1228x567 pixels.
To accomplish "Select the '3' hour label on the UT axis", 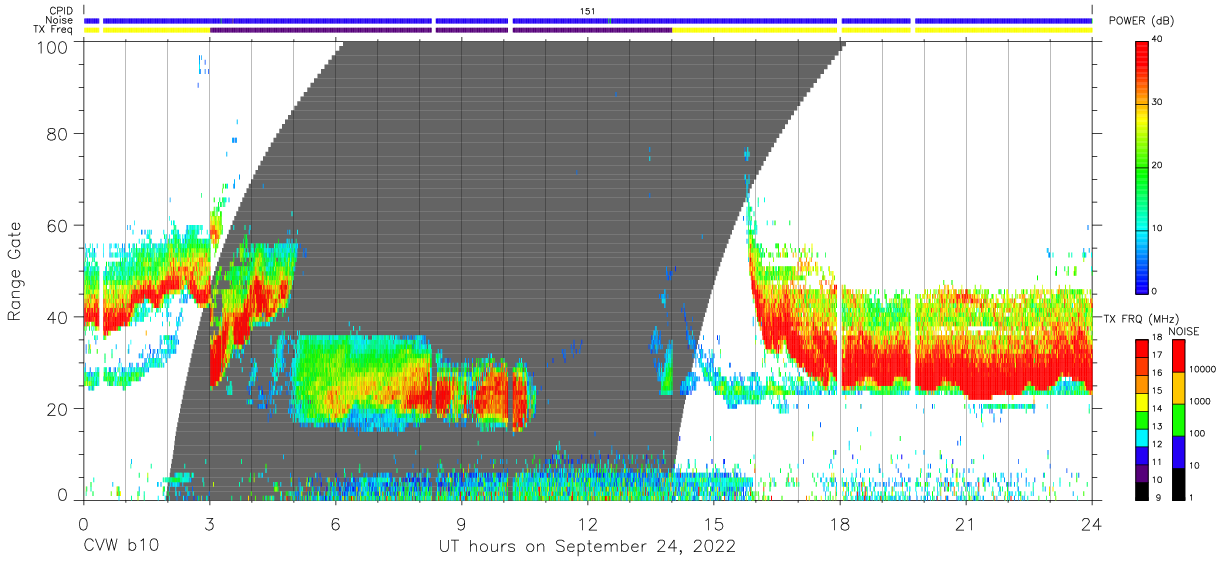I will pyautogui.click(x=209, y=523).
